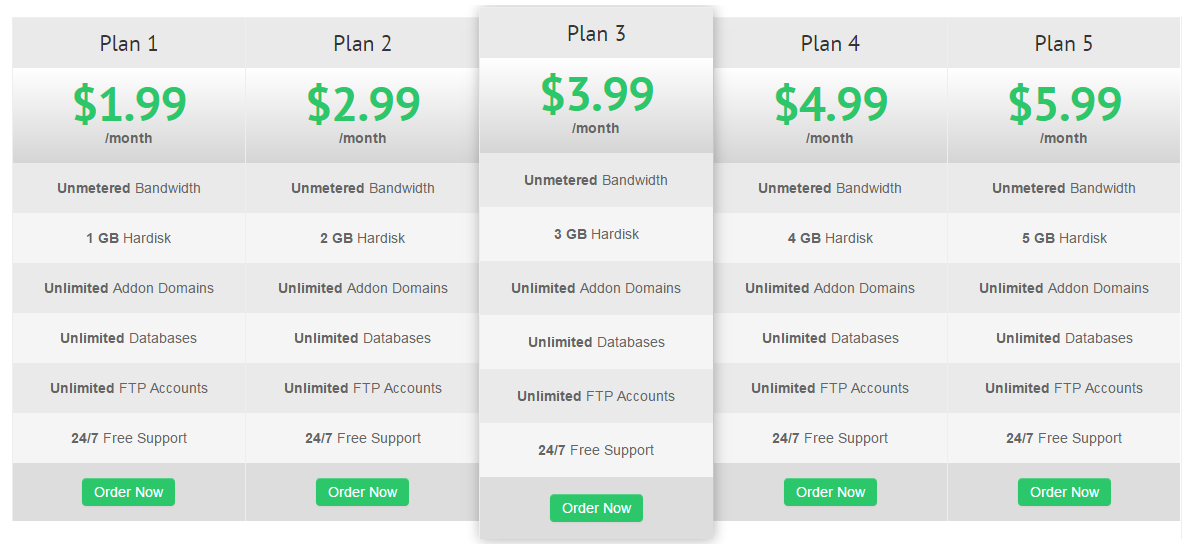Select the $3.99 price text
The height and width of the screenshot is (544, 1191).
click(x=597, y=94)
